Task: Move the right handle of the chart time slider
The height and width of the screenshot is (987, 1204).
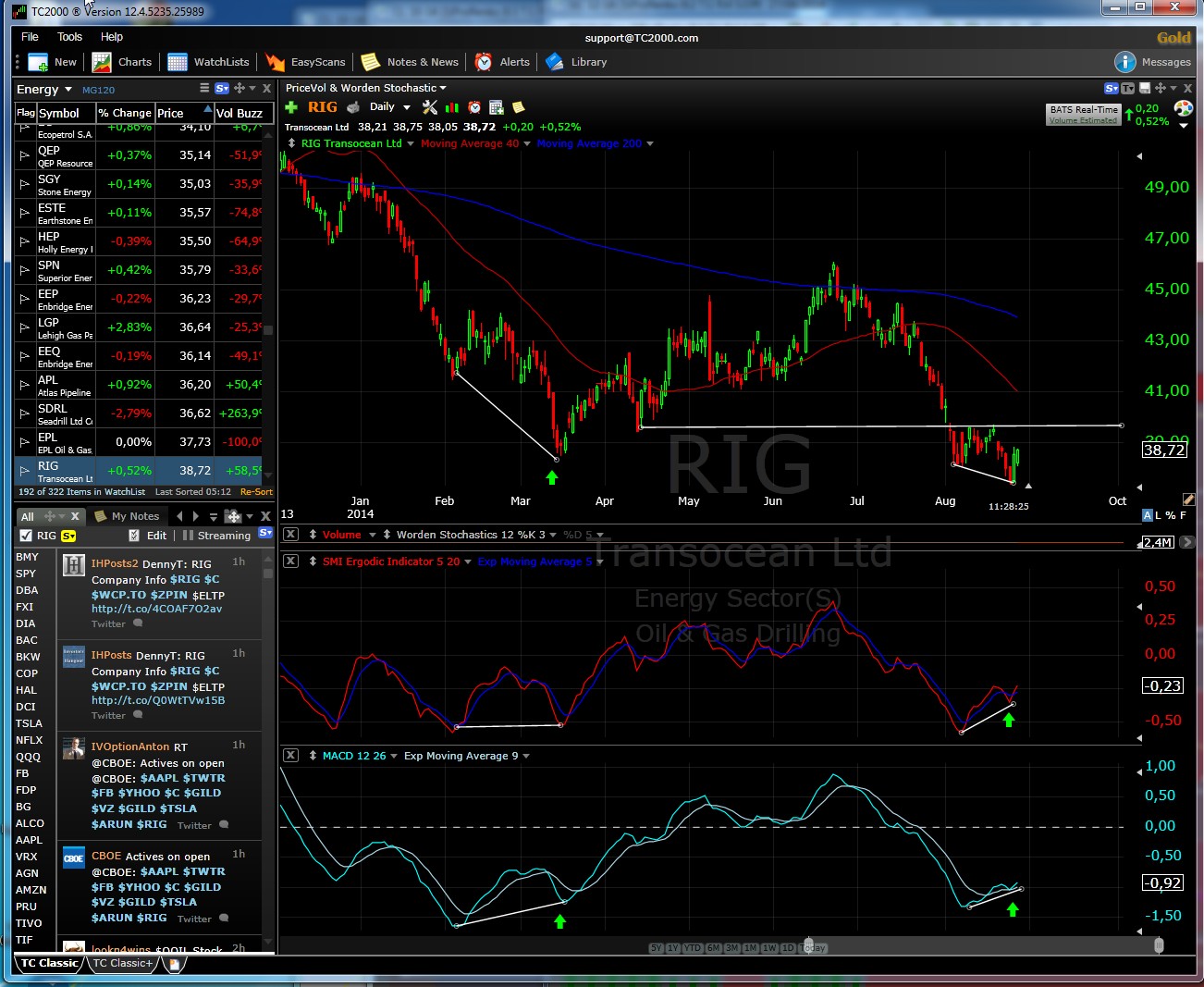Action: point(1159,945)
